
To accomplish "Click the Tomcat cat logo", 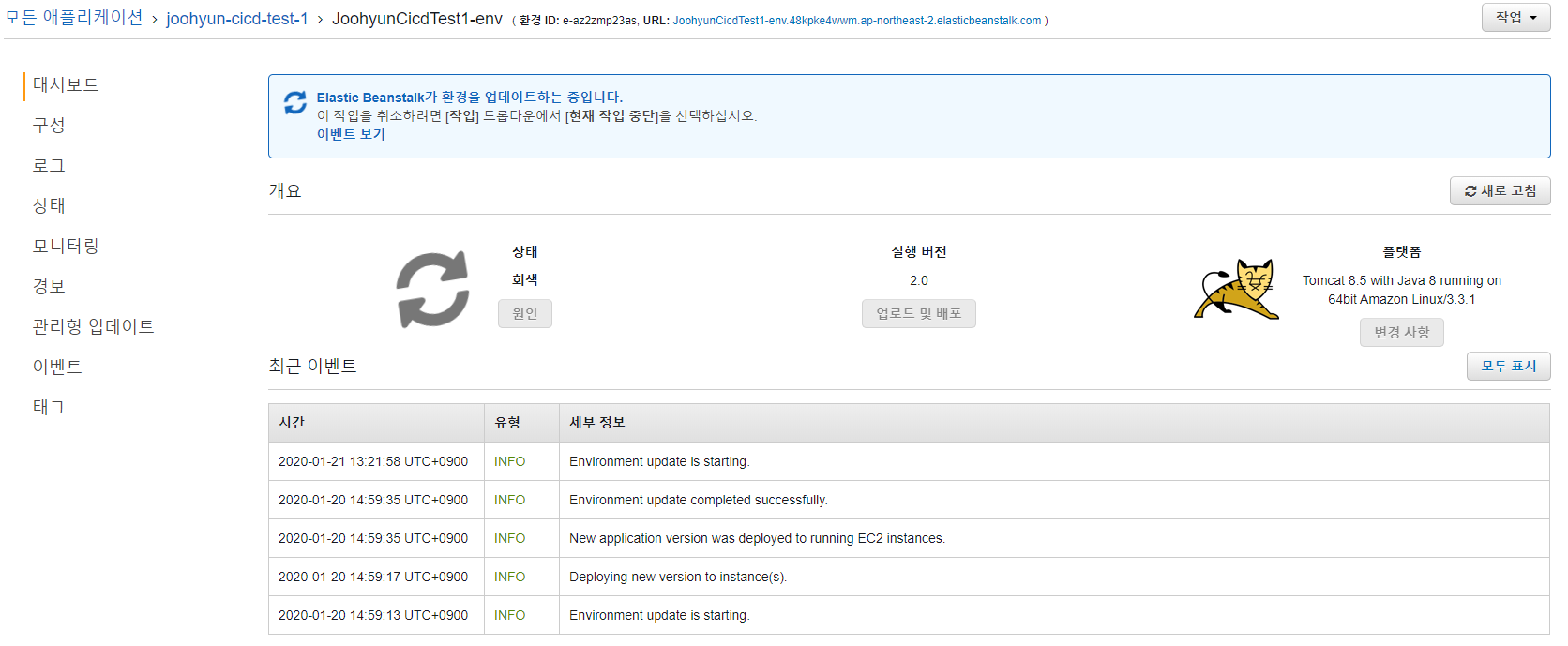I will (1237, 290).
